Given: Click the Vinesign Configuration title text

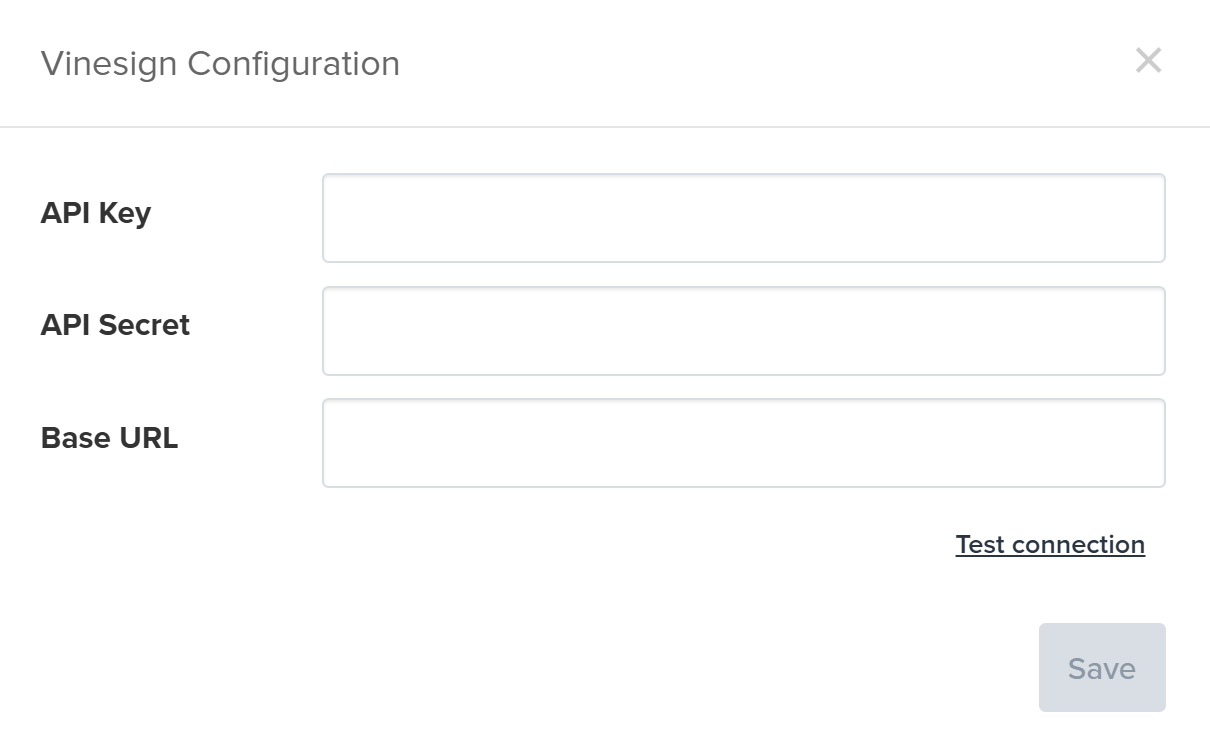Looking at the screenshot, I should click(x=220, y=64).
